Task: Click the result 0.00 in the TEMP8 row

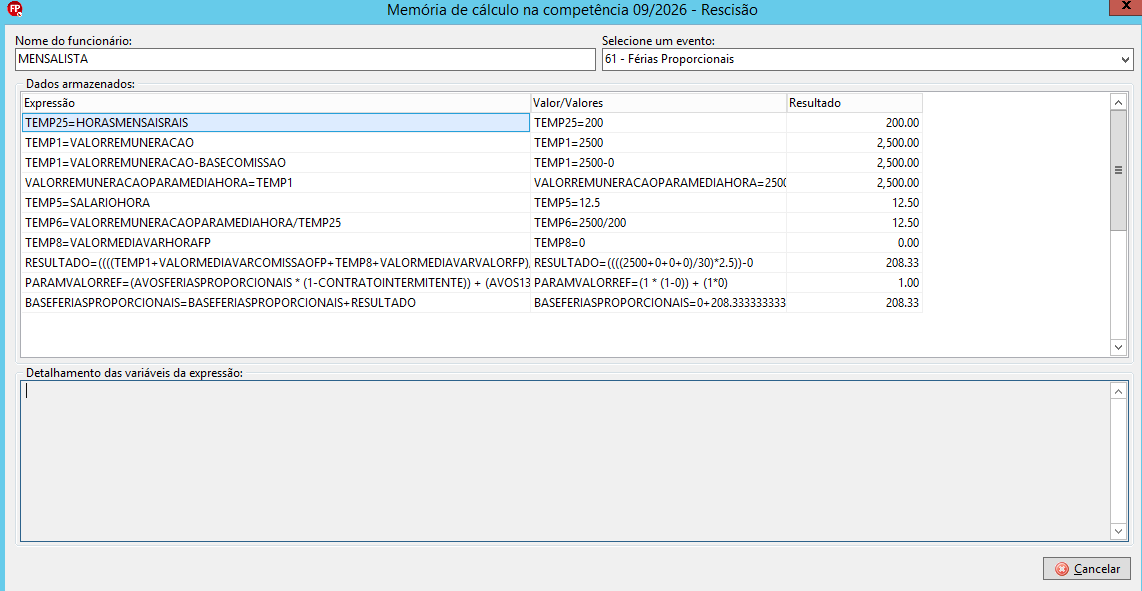Action: tap(854, 243)
